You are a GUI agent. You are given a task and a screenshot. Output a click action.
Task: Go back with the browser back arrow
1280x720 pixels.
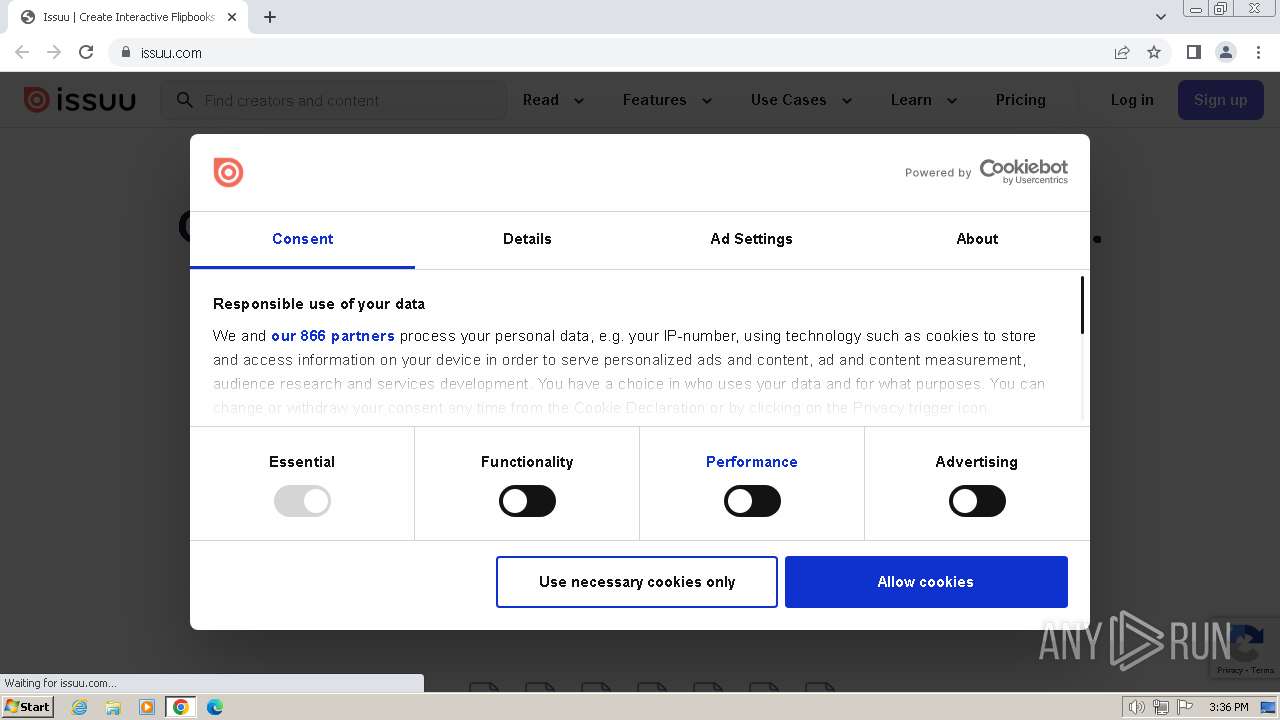coord(22,52)
